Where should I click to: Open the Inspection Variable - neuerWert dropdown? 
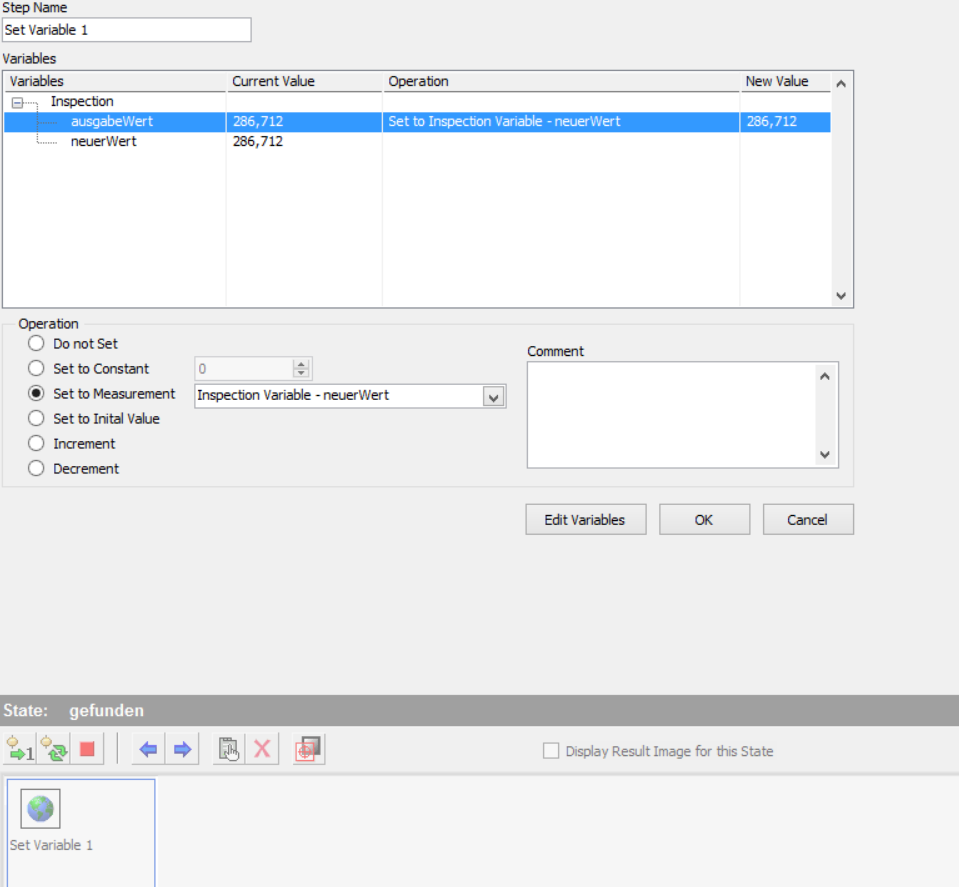point(493,396)
